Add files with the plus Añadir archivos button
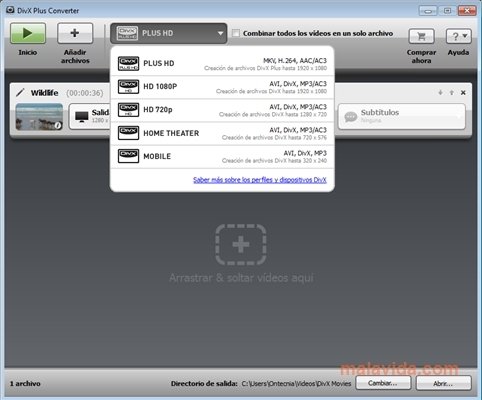This screenshot has width=482, height=400. 75,33
